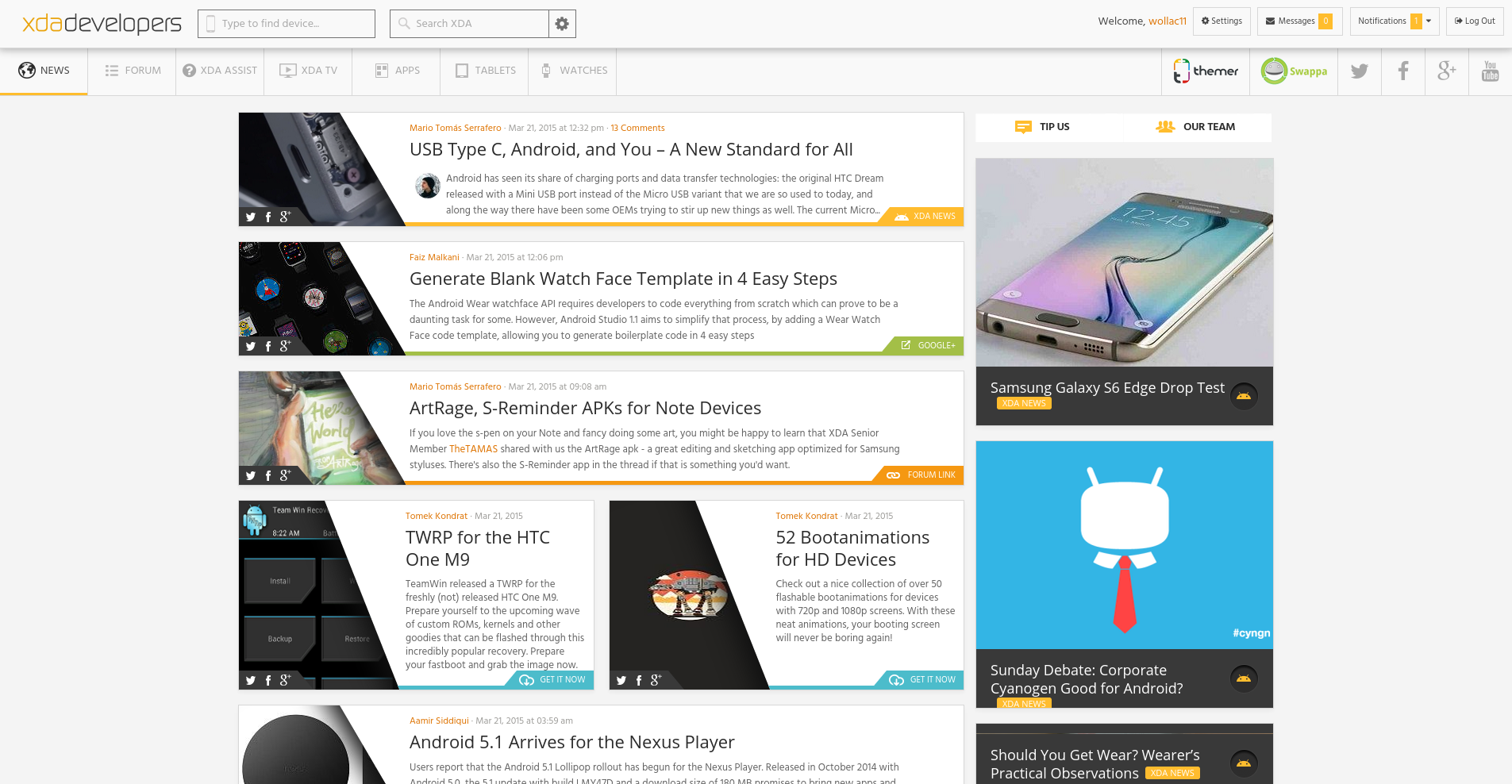Share 52 Bootanimations article on Facebook
The image size is (1512, 784).
pos(638,680)
